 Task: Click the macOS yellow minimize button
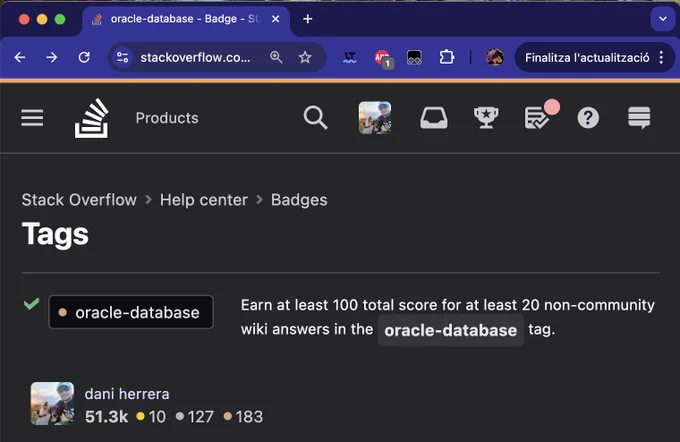click(42, 19)
